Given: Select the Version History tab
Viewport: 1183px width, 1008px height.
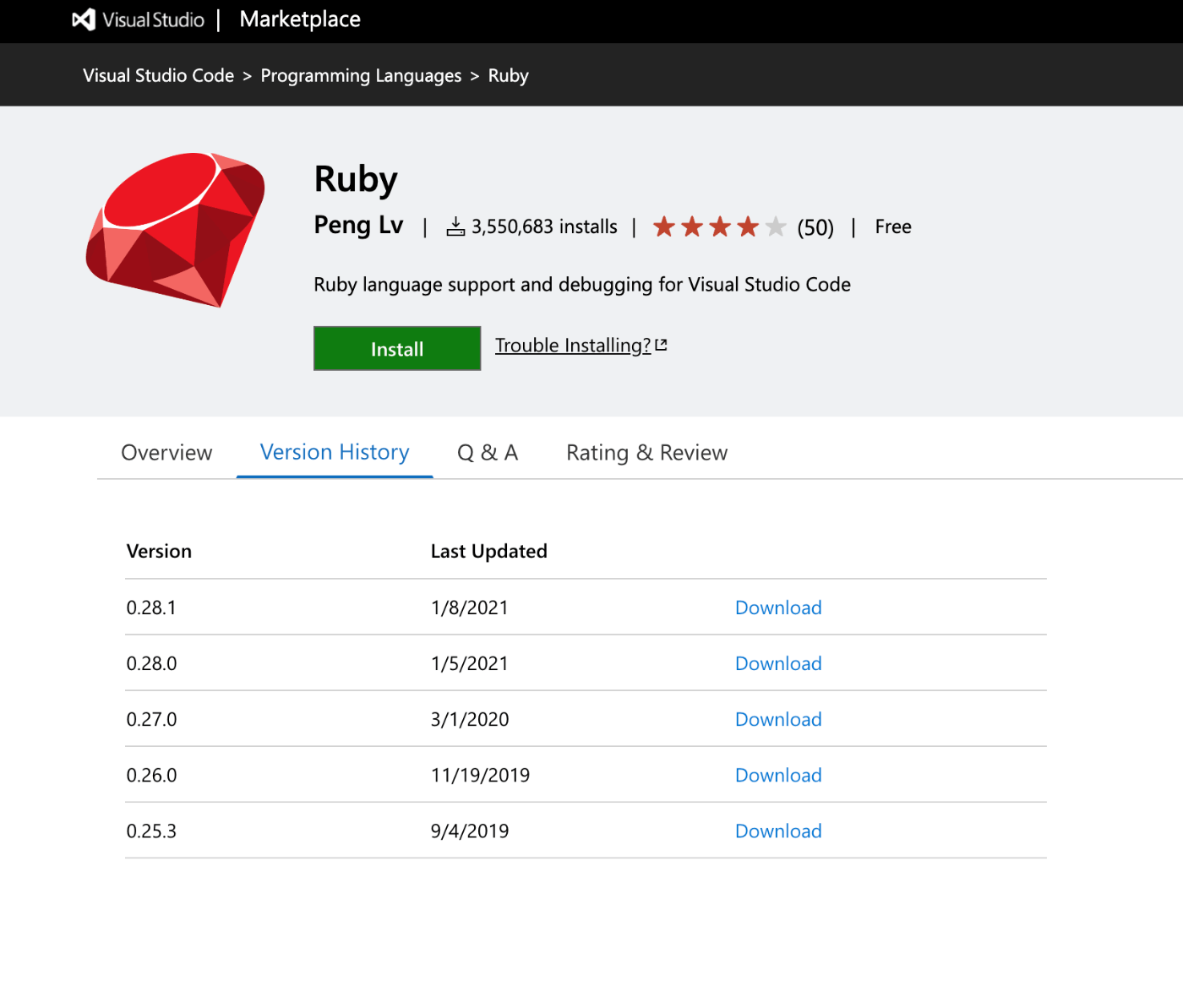Looking at the screenshot, I should click(334, 452).
